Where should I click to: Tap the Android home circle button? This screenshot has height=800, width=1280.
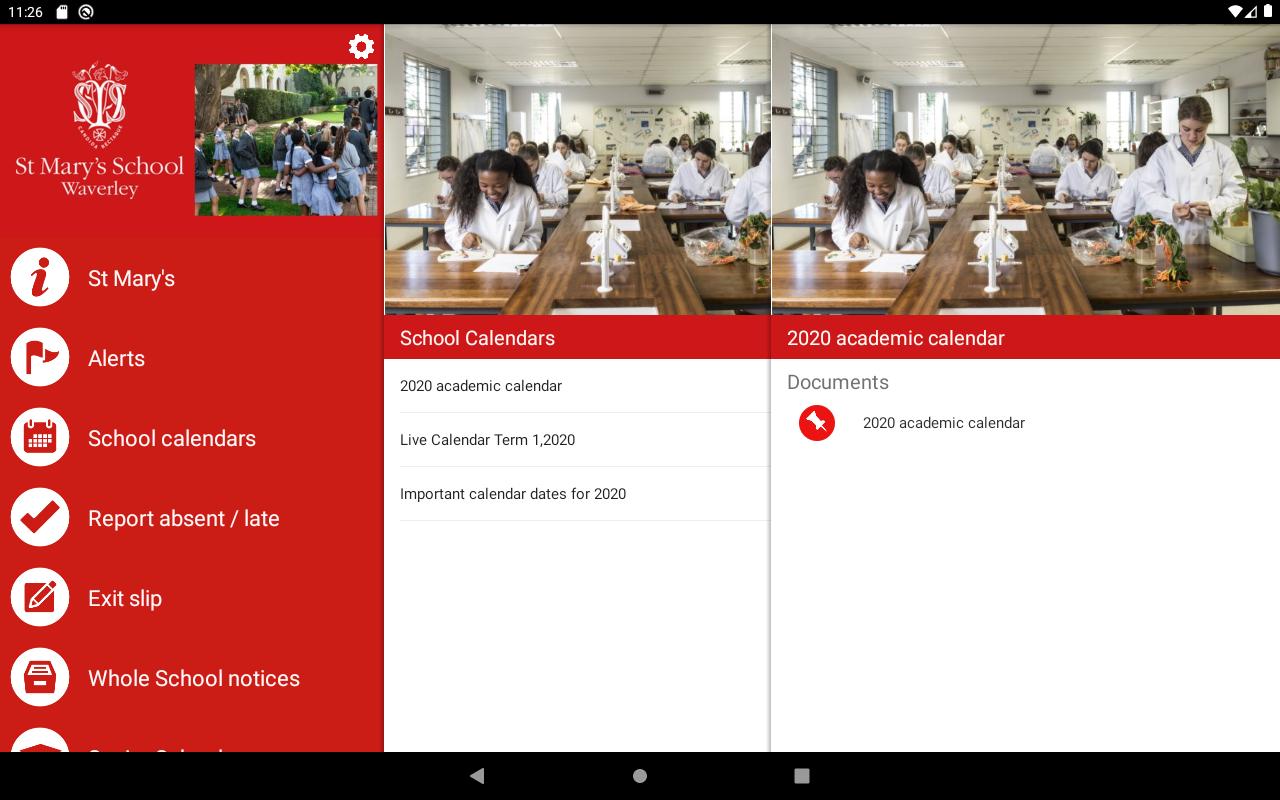640,776
